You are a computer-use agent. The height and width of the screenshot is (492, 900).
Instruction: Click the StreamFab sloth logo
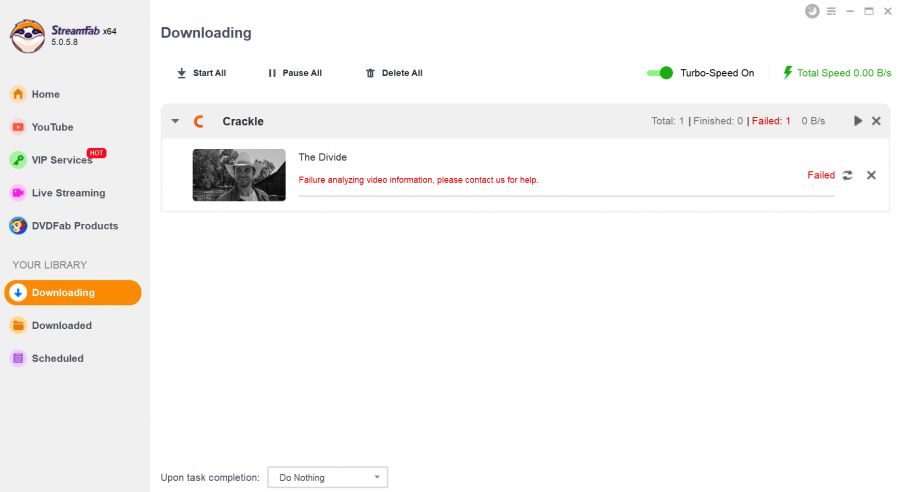[x=27, y=36]
